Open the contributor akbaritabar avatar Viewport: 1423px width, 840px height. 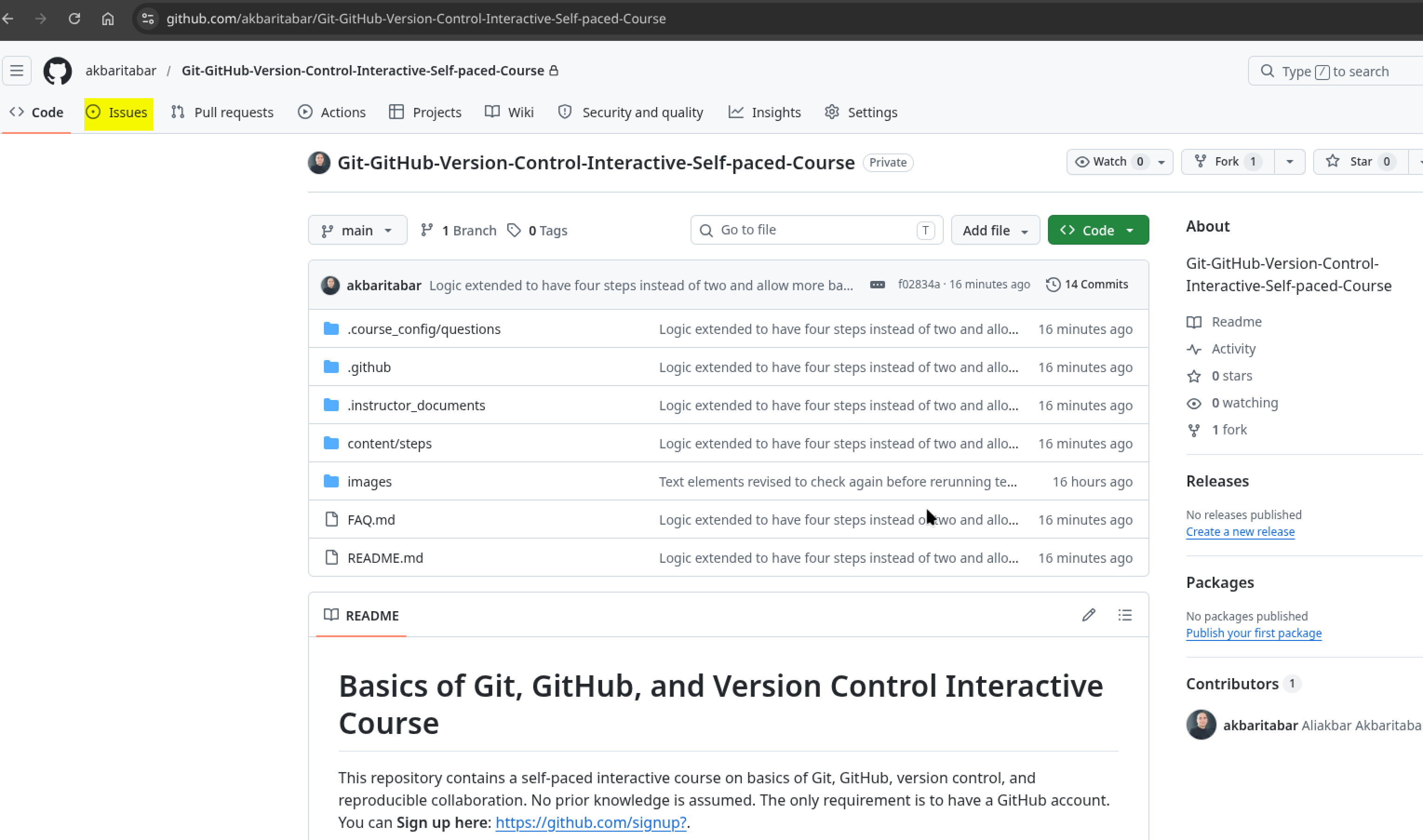pyautogui.click(x=1201, y=725)
